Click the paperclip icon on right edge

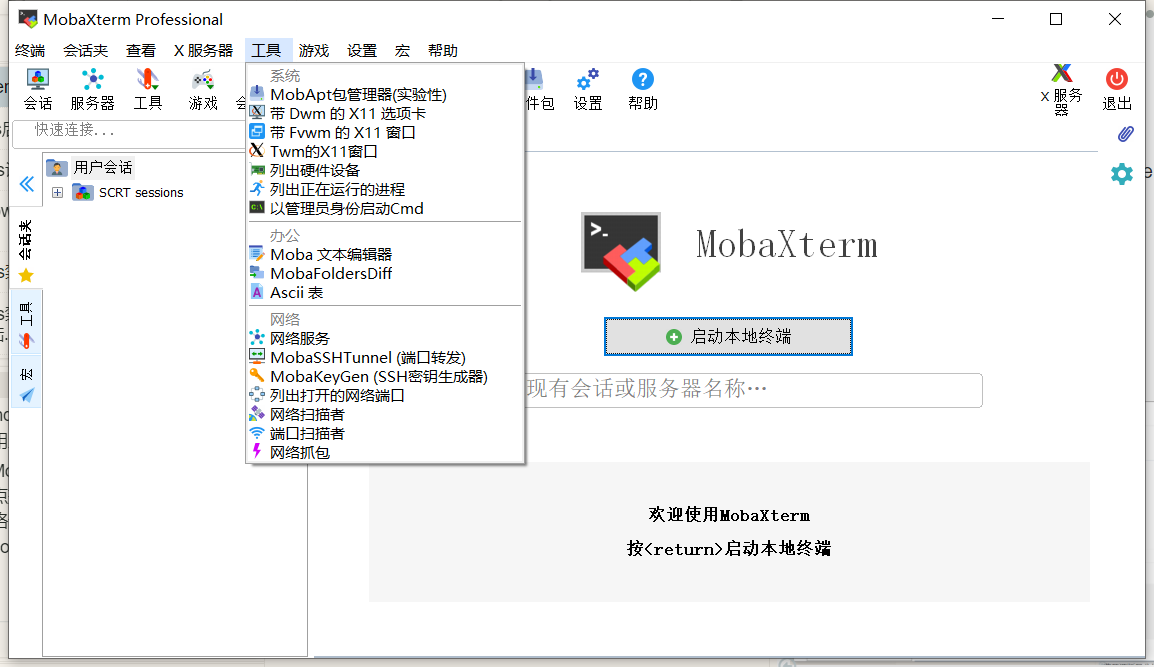pos(1125,134)
